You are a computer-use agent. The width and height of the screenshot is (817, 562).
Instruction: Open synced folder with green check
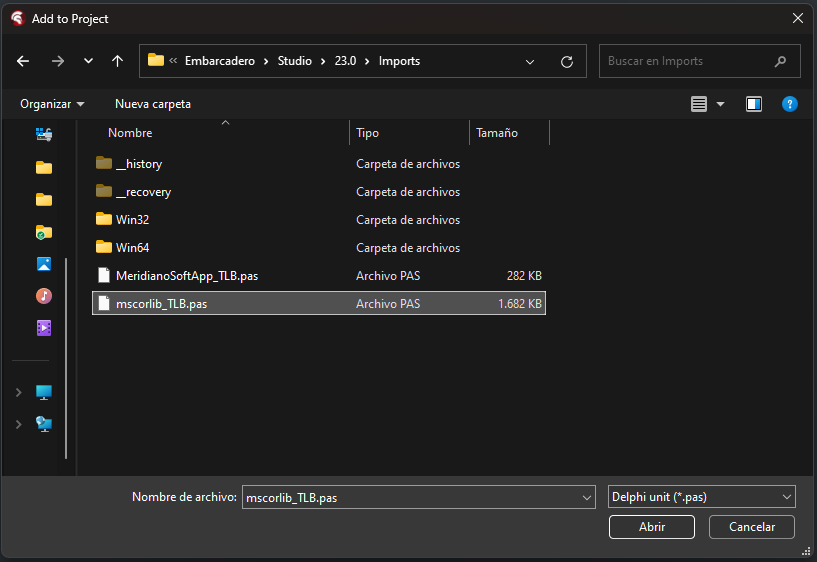coord(44,232)
